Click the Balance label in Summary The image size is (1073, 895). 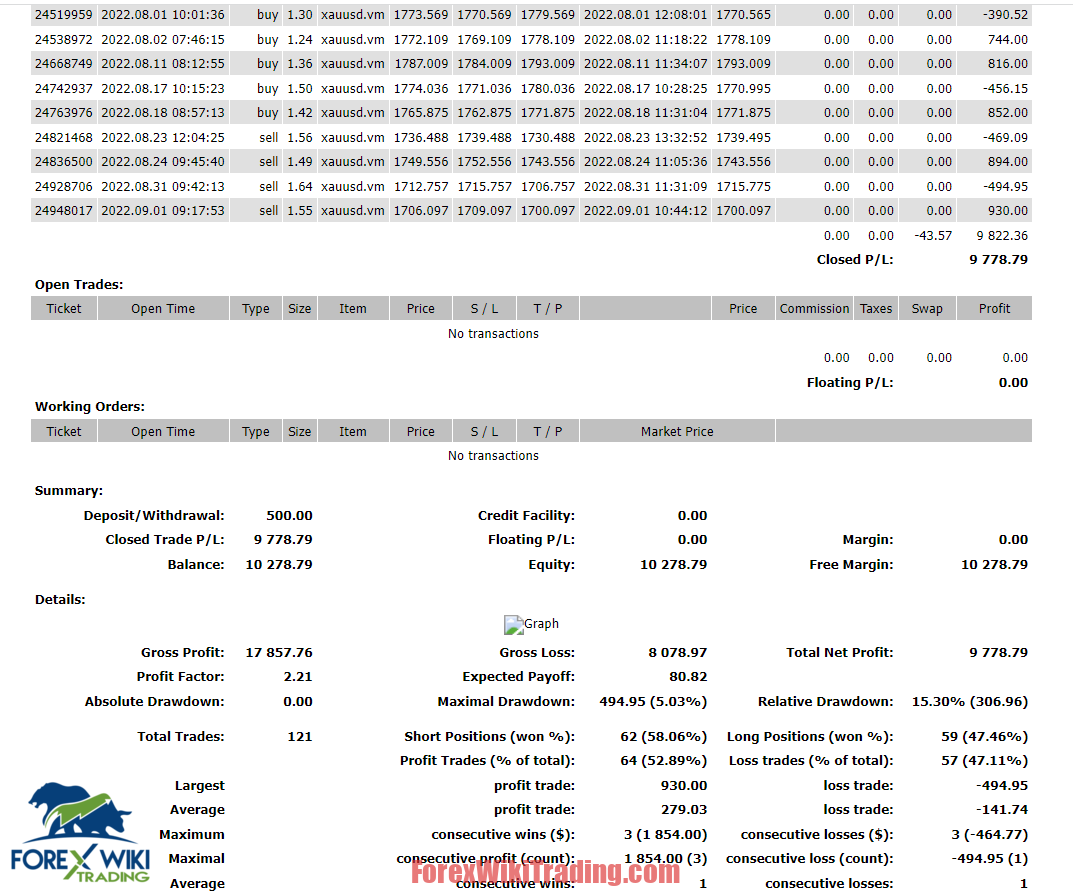click(196, 565)
